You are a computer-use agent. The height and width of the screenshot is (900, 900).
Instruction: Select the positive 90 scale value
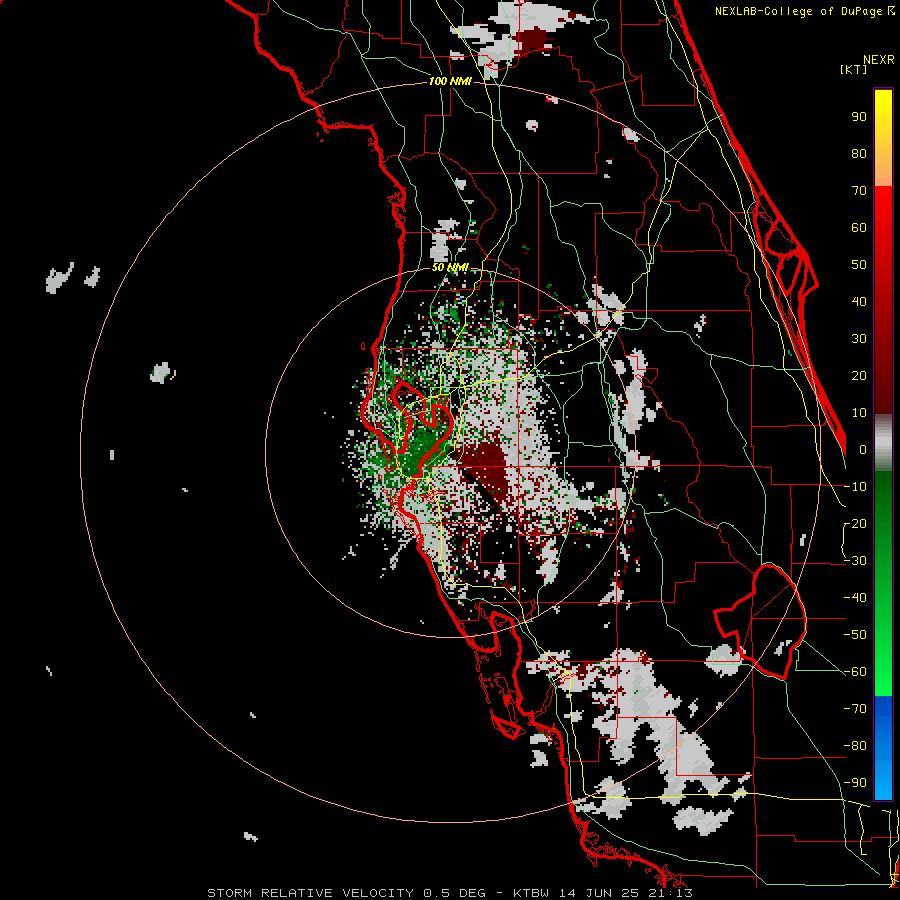[x=859, y=117]
